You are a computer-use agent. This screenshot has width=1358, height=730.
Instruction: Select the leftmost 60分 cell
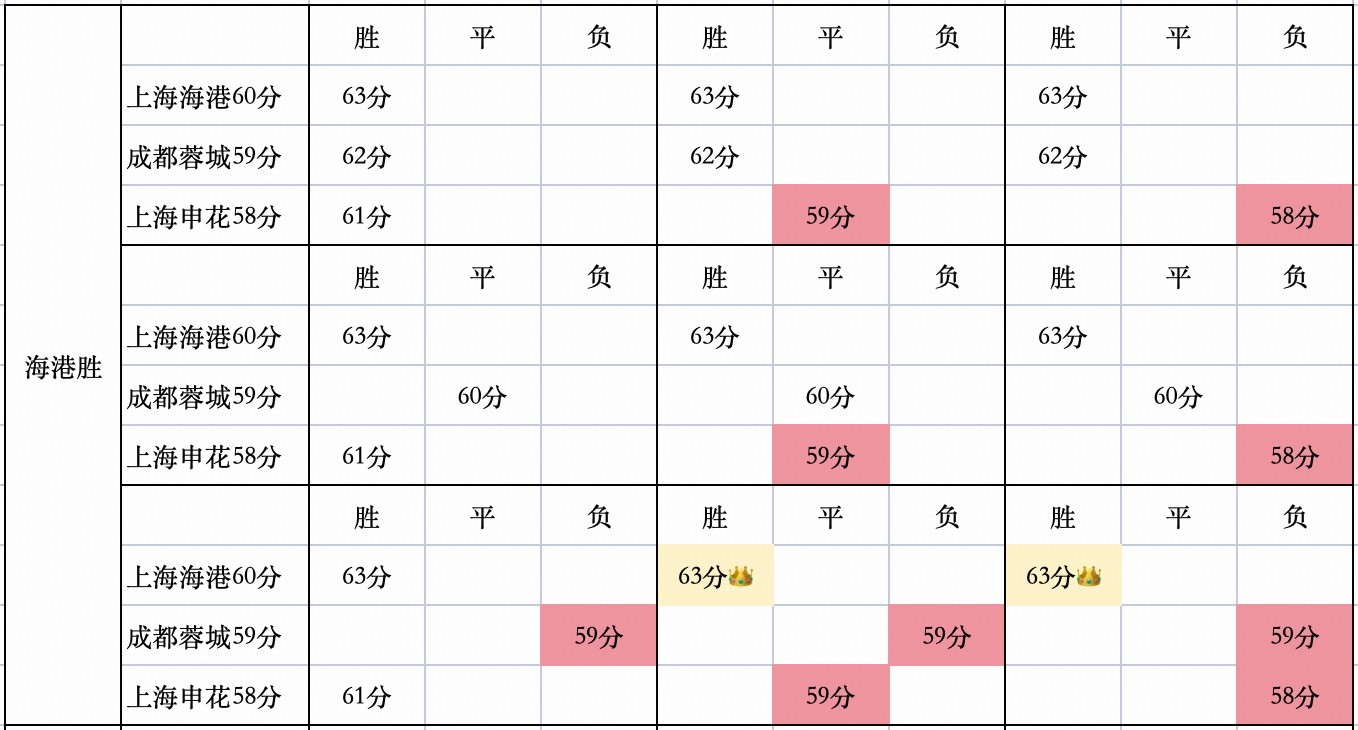[482, 397]
